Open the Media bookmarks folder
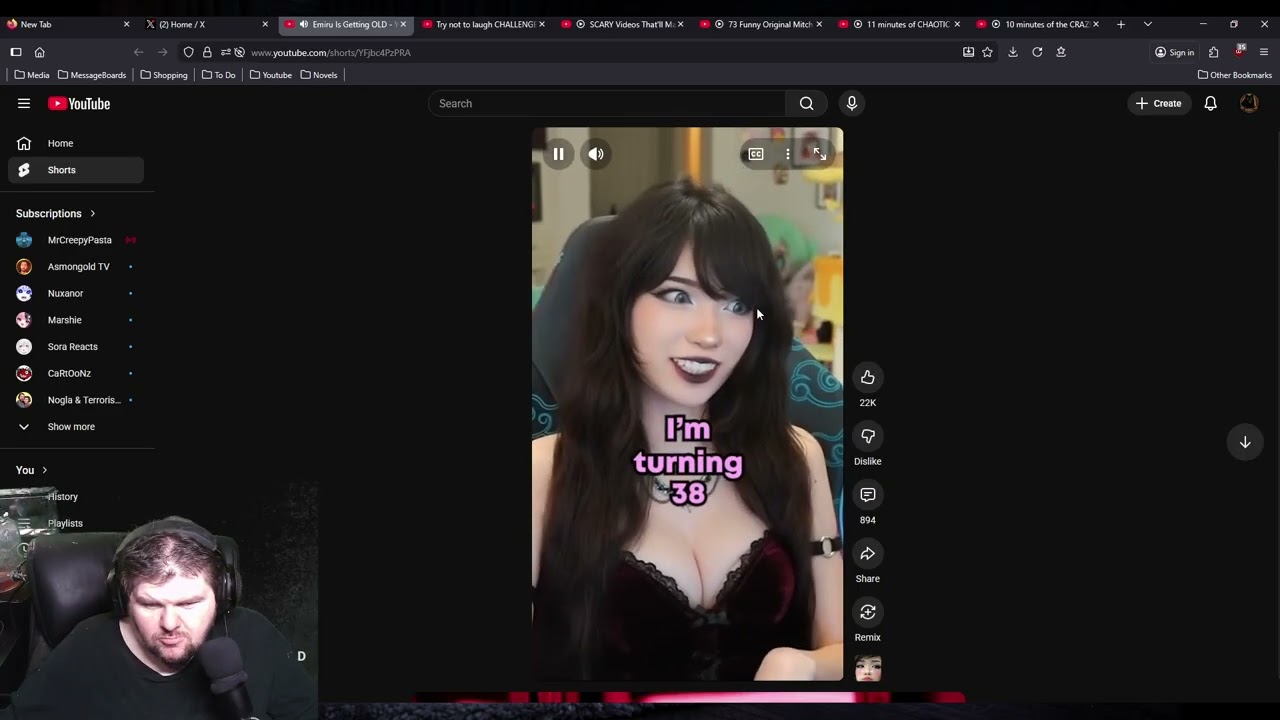 click(x=32, y=75)
